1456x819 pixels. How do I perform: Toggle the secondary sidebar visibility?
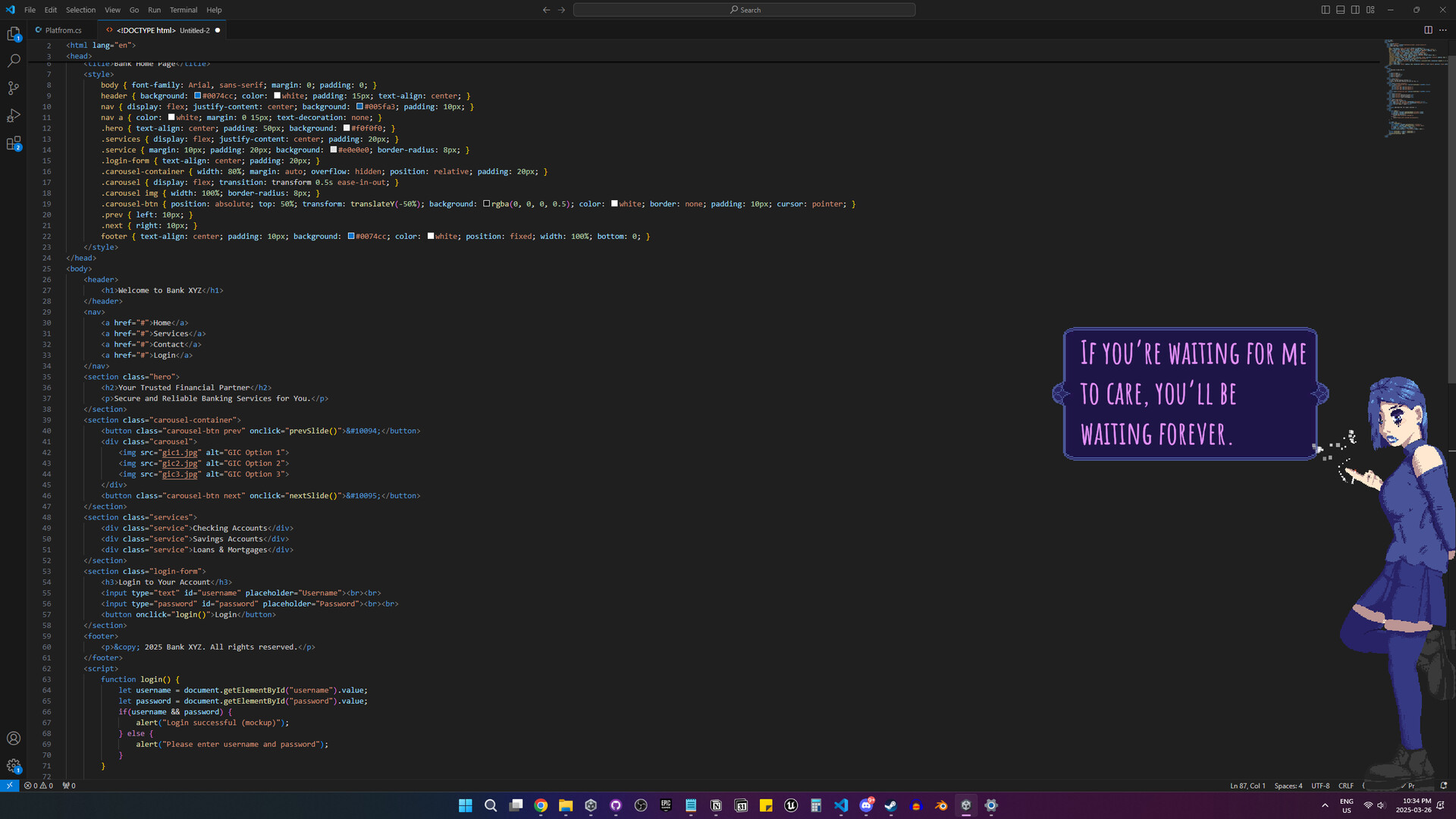pyautogui.click(x=1355, y=9)
